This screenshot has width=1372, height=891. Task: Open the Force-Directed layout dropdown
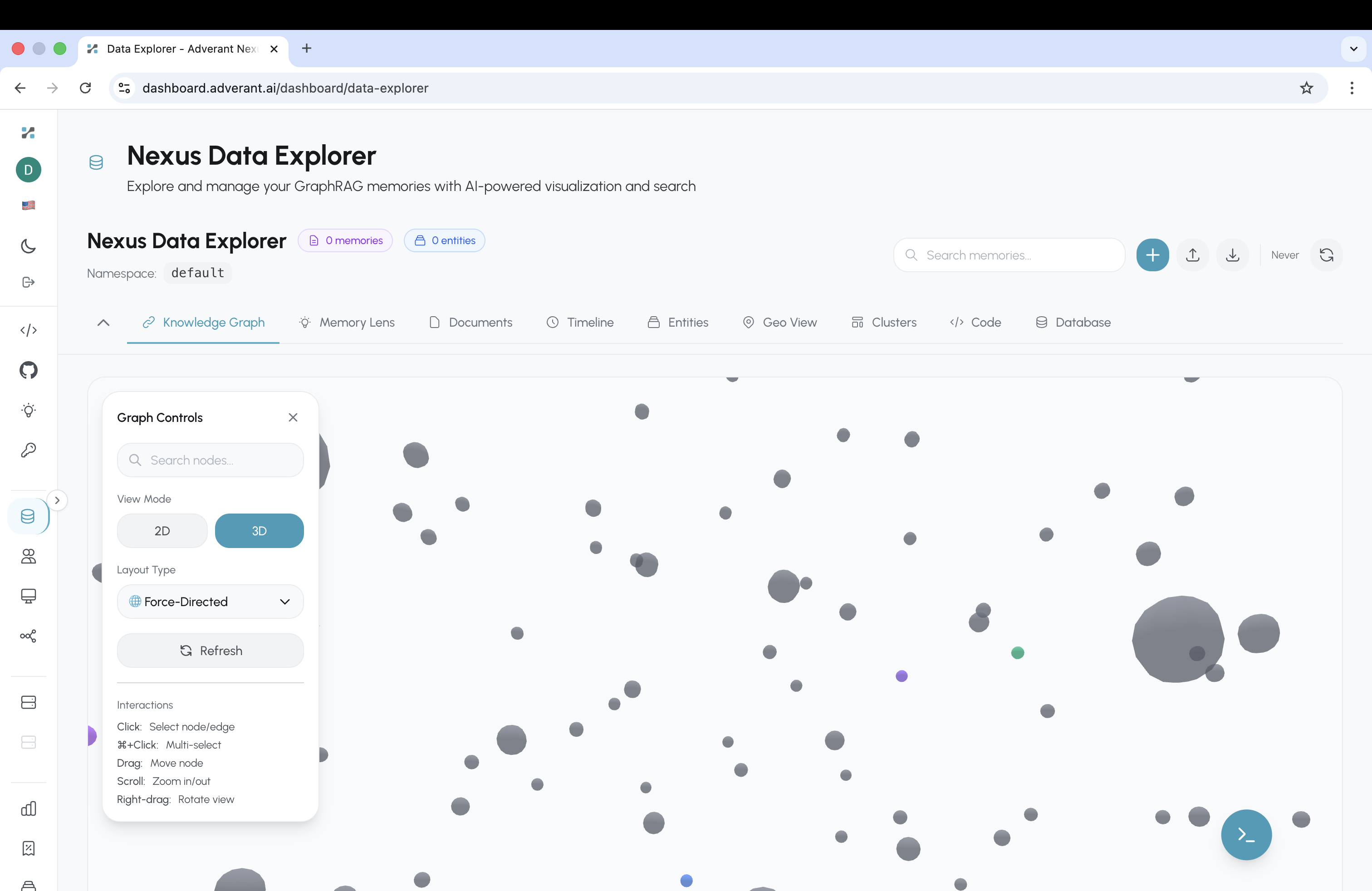tap(210, 601)
